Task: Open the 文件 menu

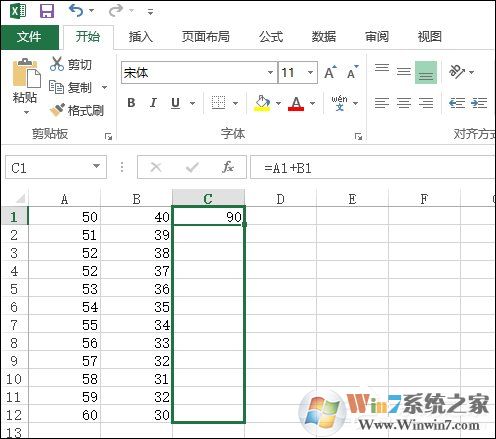Action: (x=30, y=37)
